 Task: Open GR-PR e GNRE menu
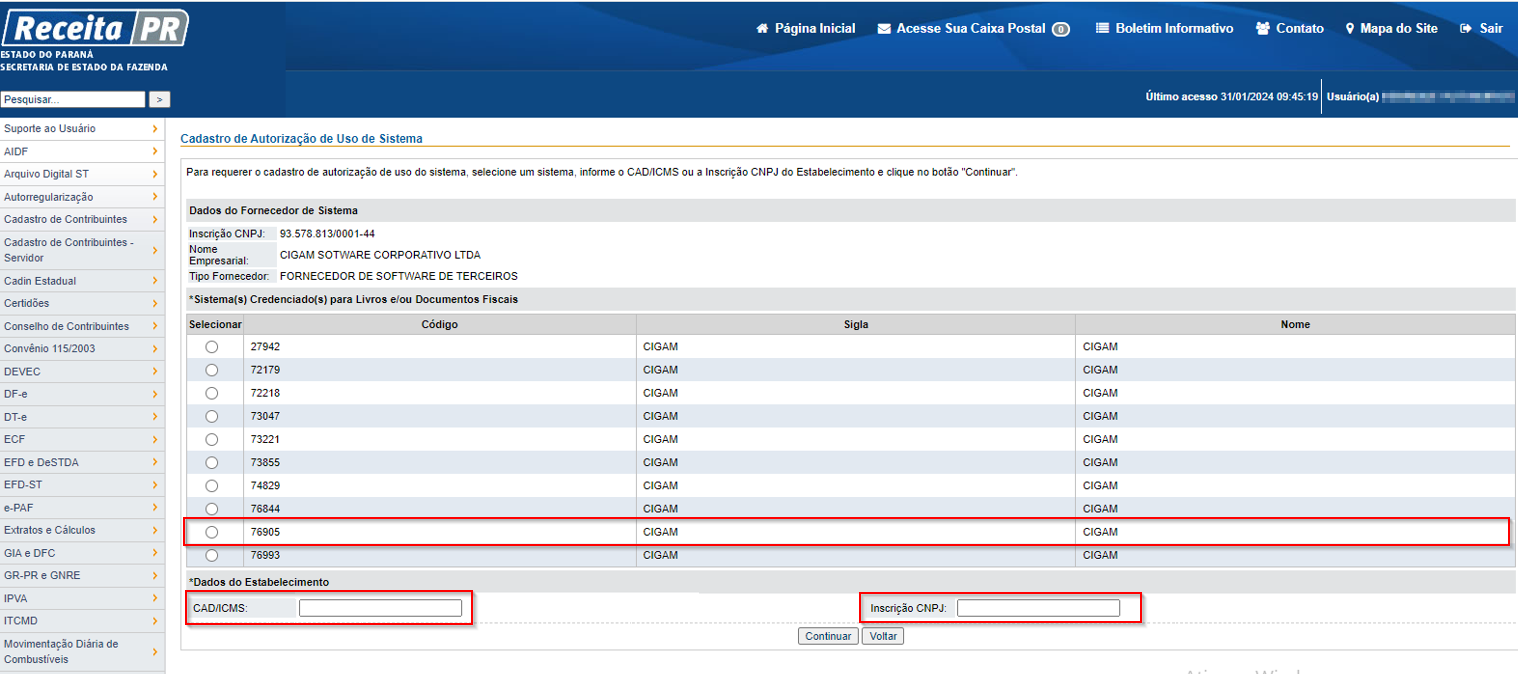tap(82, 576)
